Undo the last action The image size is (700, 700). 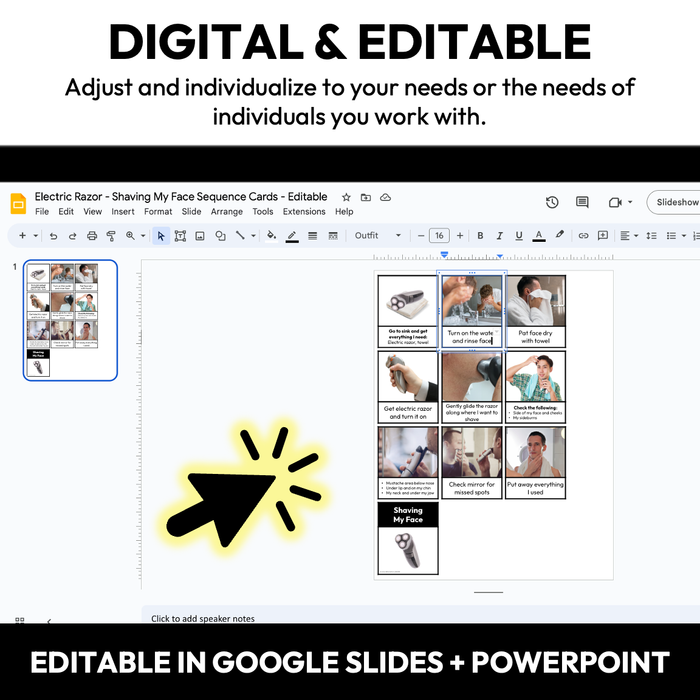point(53,236)
